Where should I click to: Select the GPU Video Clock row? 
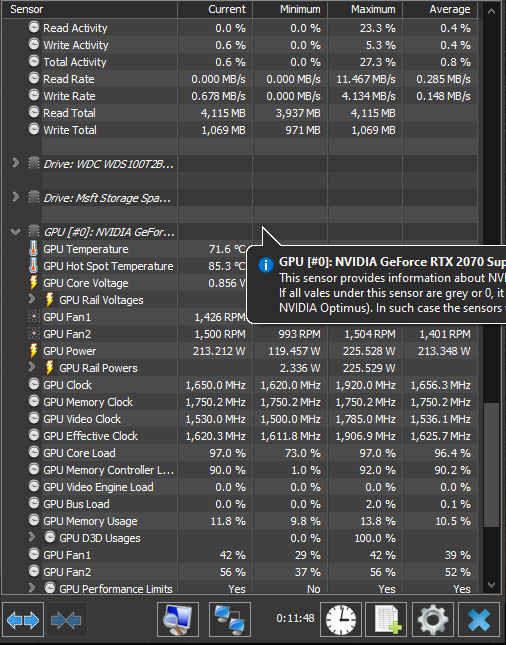click(240, 419)
